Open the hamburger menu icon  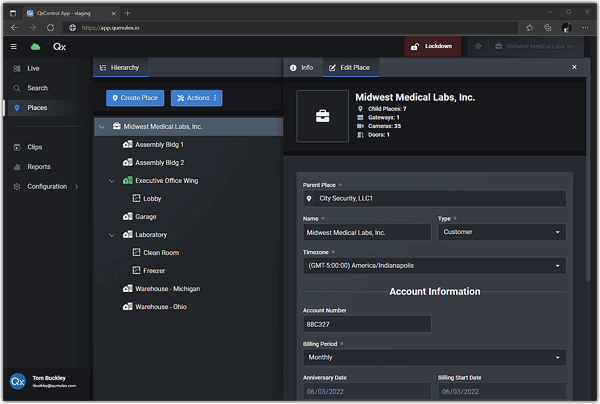tap(14, 47)
